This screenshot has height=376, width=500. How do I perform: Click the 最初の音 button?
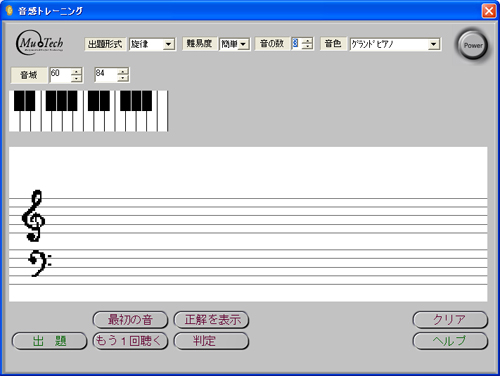130,320
